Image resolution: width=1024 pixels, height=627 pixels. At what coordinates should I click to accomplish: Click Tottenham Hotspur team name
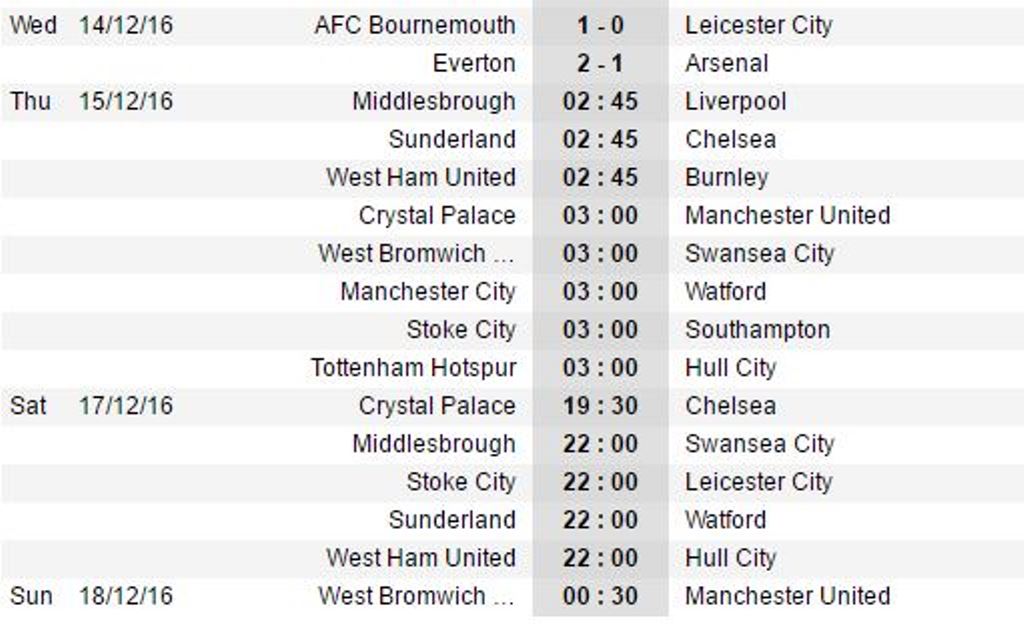pyautogui.click(x=413, y=368)
